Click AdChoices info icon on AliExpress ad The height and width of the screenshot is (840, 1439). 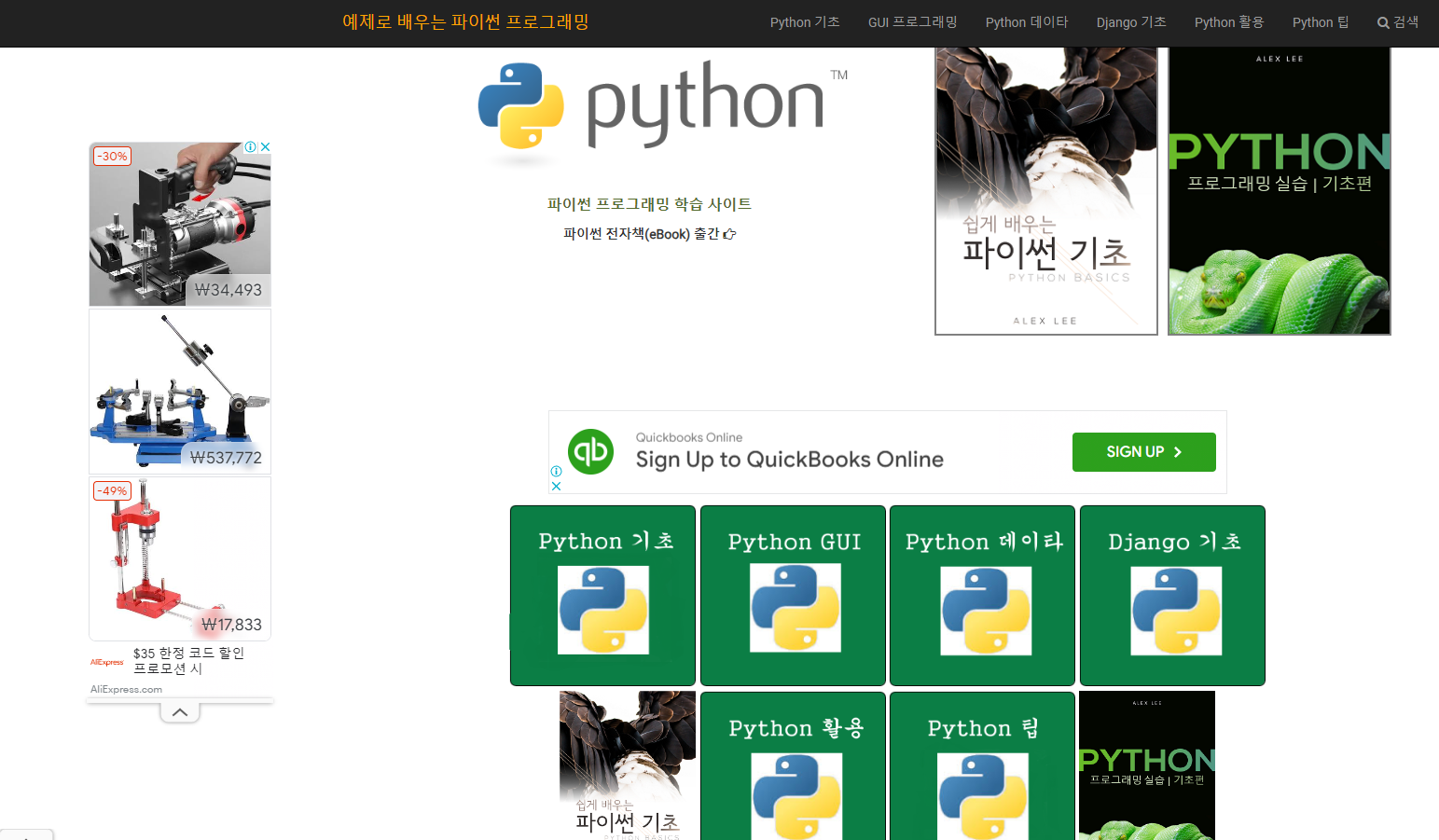click(x=251, y=147)
